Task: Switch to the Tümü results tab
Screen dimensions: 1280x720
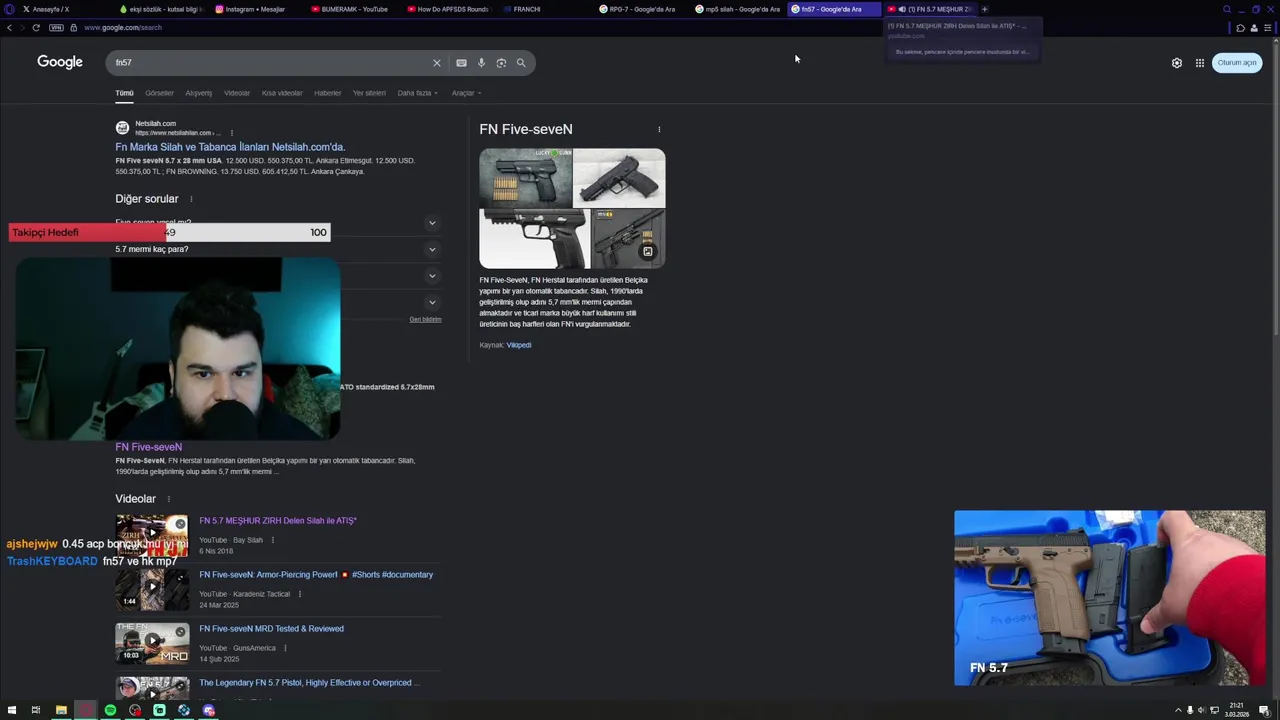Action: point(124,93)
